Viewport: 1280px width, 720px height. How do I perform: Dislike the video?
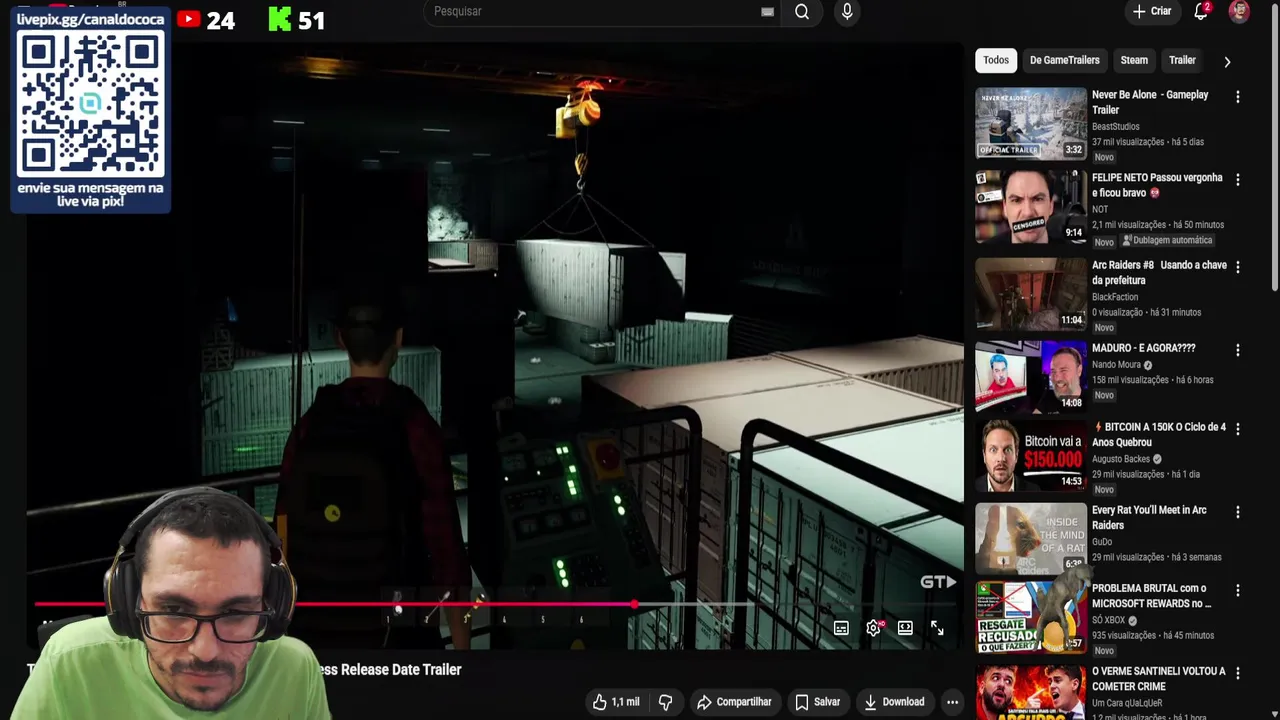[665, 702]
